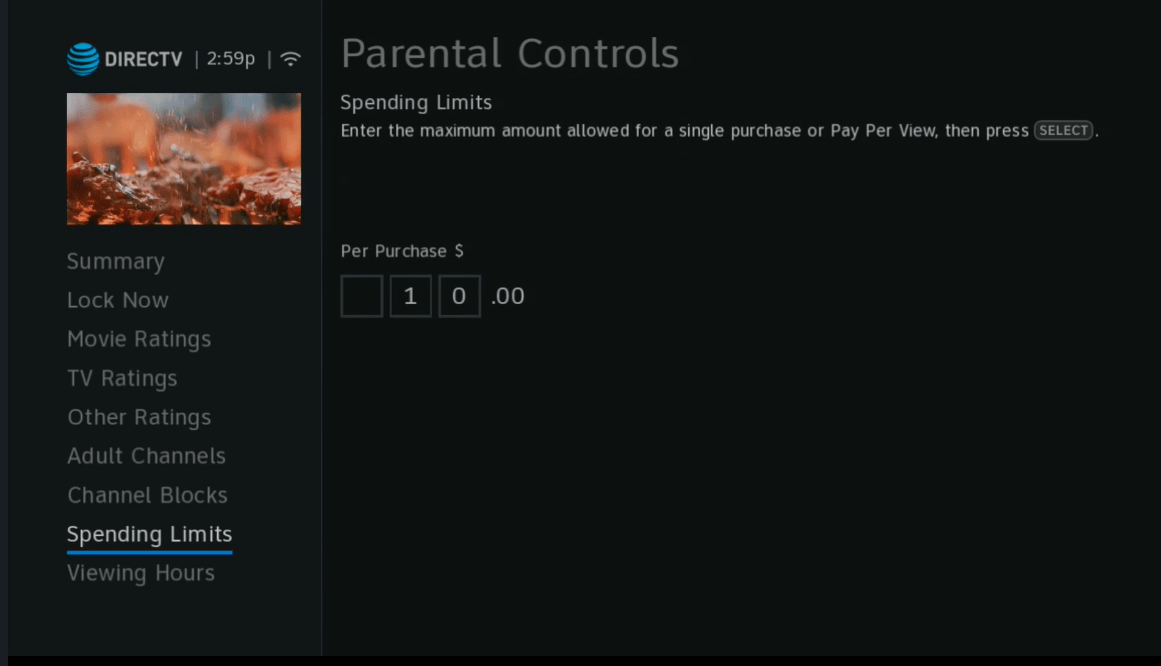Select Other Ratings in the sidebar

139,417
